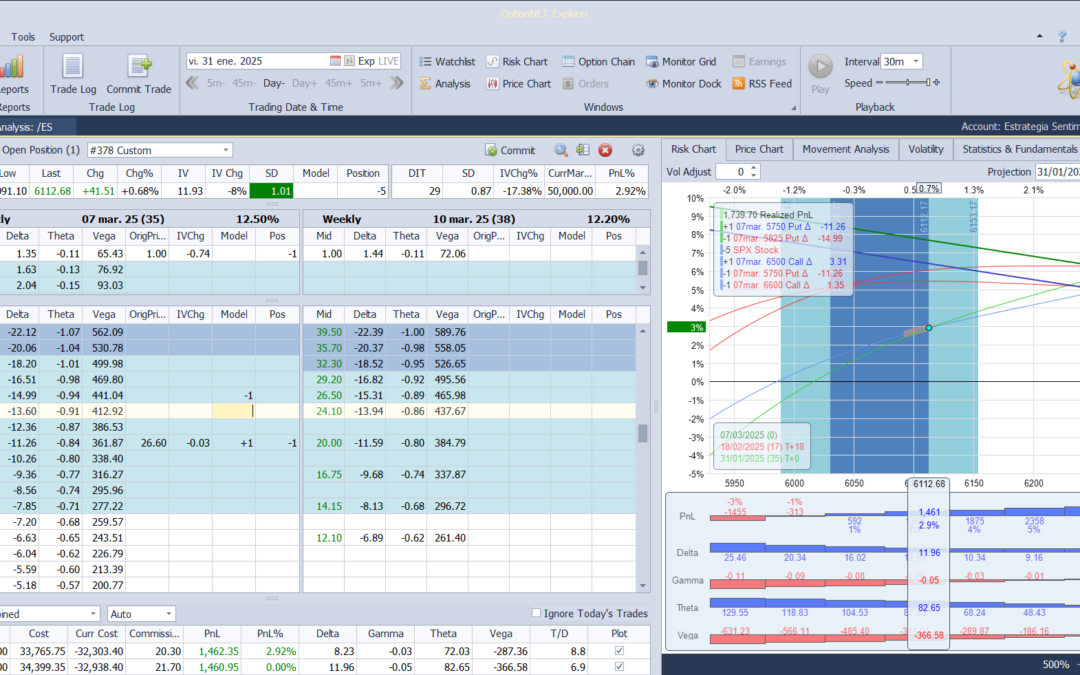Viewport: 1080px width, 675px height.
Task: Open the Monitor Grid window
Action: point(681,61)
